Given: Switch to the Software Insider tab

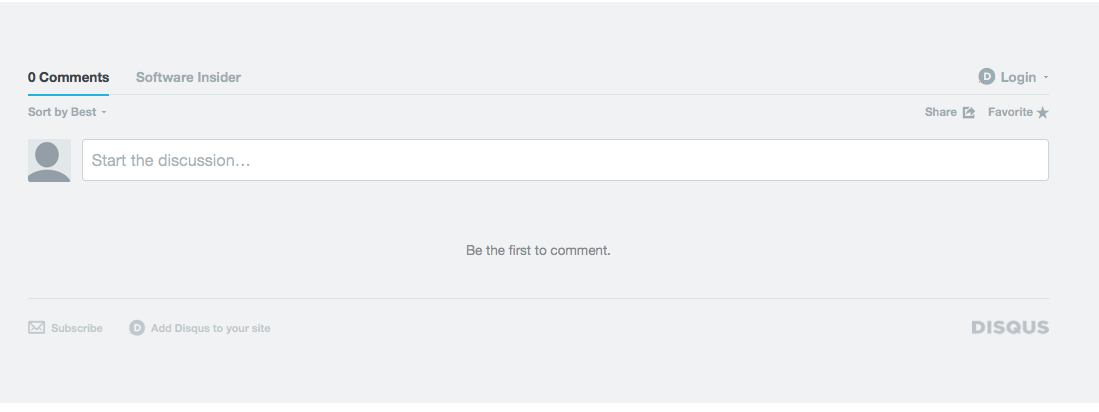Looking at the screenshot, I should click(188, 78).
